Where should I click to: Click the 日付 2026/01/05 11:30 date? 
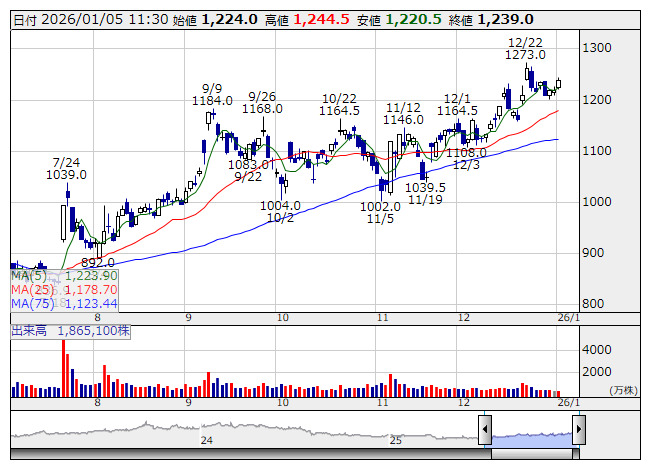(91, 20)
